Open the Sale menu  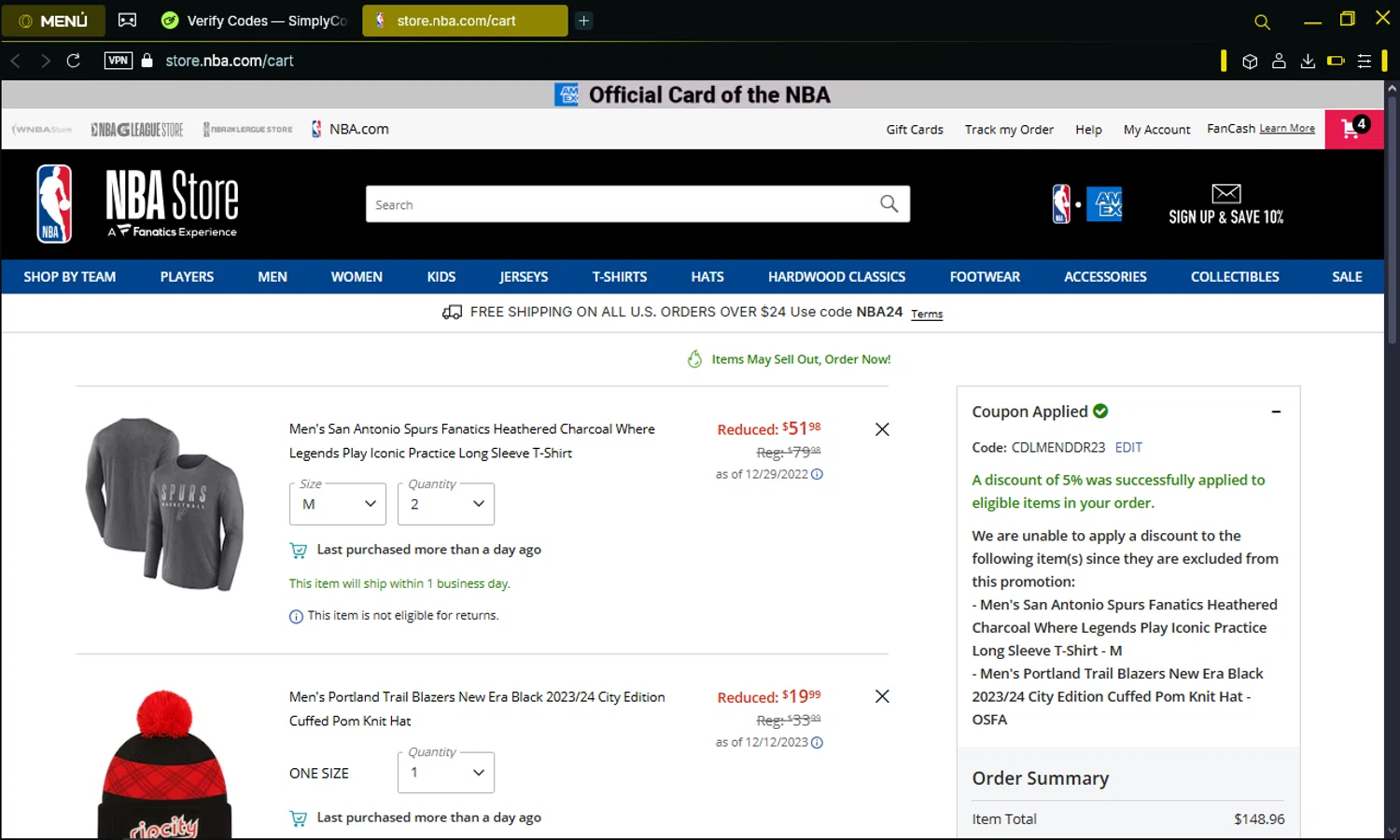click(x=1347, y=277)
